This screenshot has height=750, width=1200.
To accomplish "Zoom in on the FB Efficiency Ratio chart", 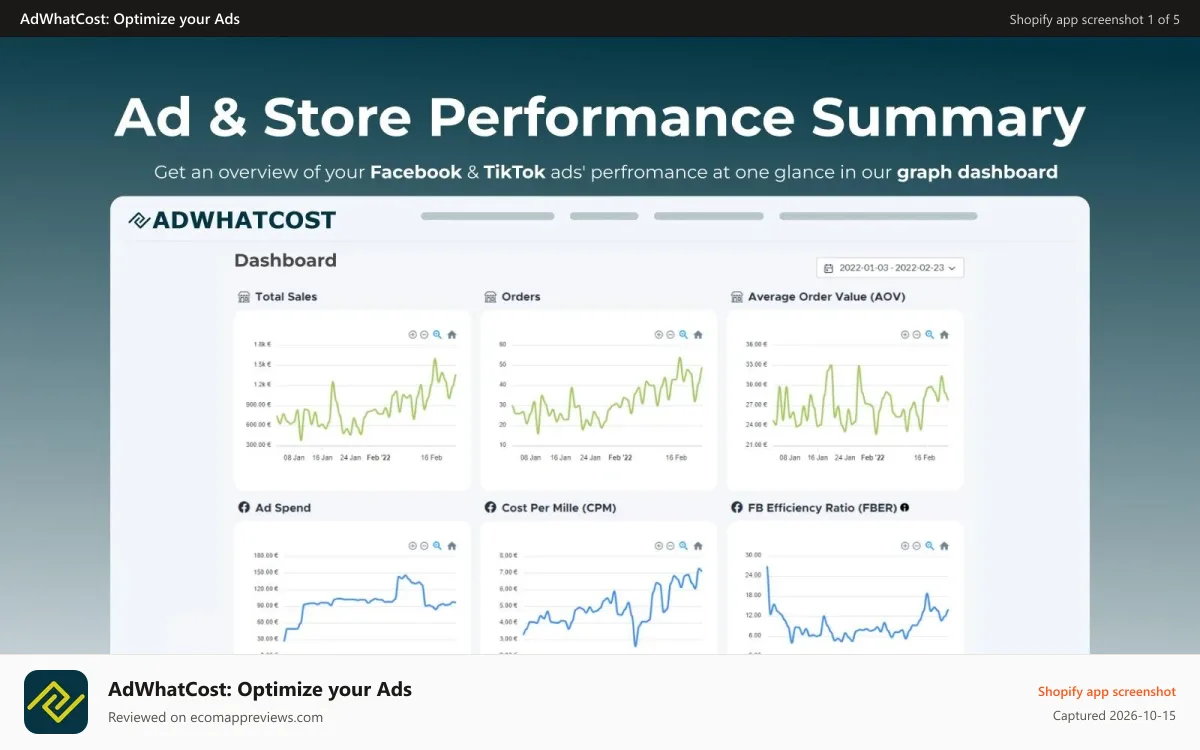I will [x=905, y=546].
